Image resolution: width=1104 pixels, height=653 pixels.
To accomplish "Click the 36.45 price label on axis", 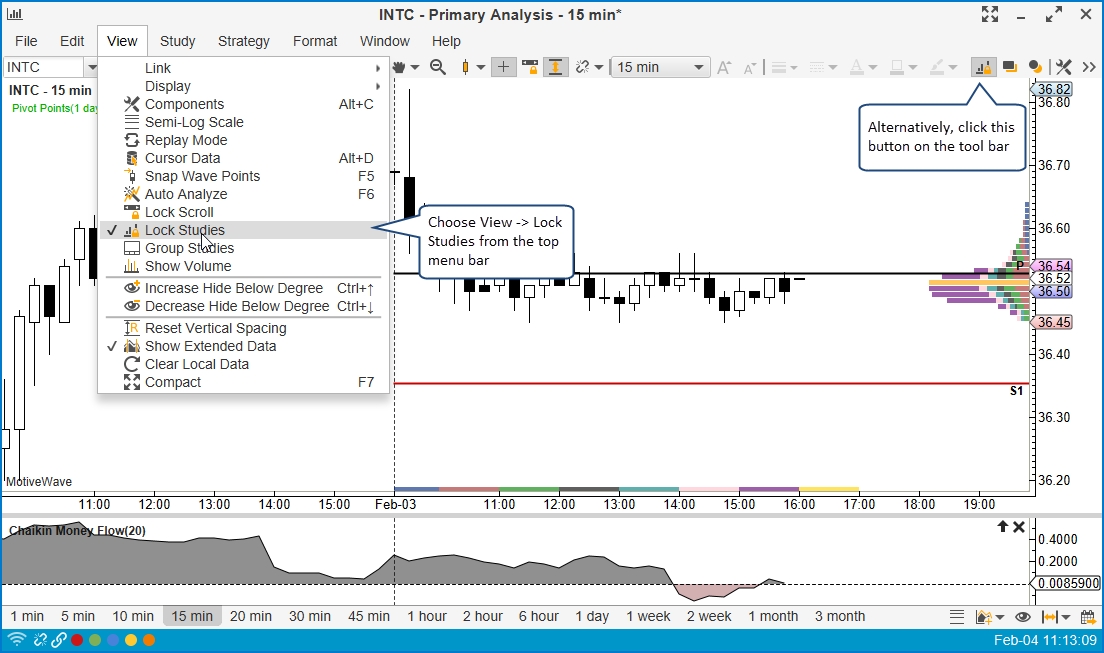I will pyautogui.click(x=1054, y=322).
